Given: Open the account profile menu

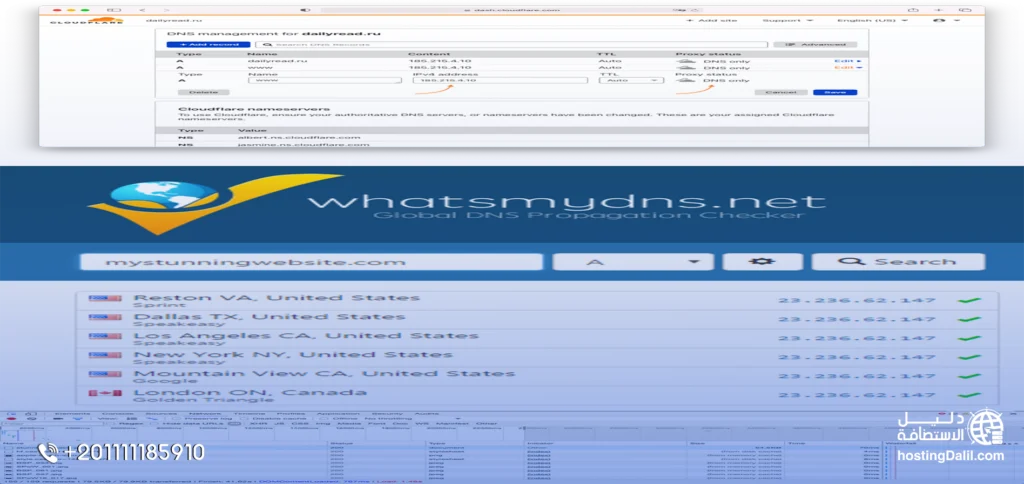Looking at the screenshot, I should (947, 21).
